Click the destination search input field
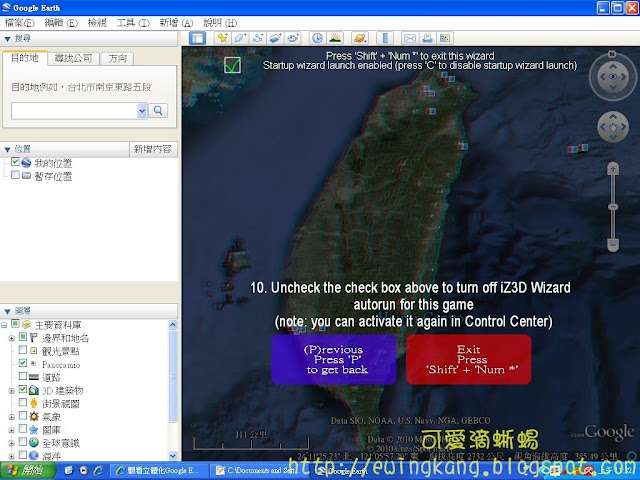The image size is (640, 480). click(74, 111)
